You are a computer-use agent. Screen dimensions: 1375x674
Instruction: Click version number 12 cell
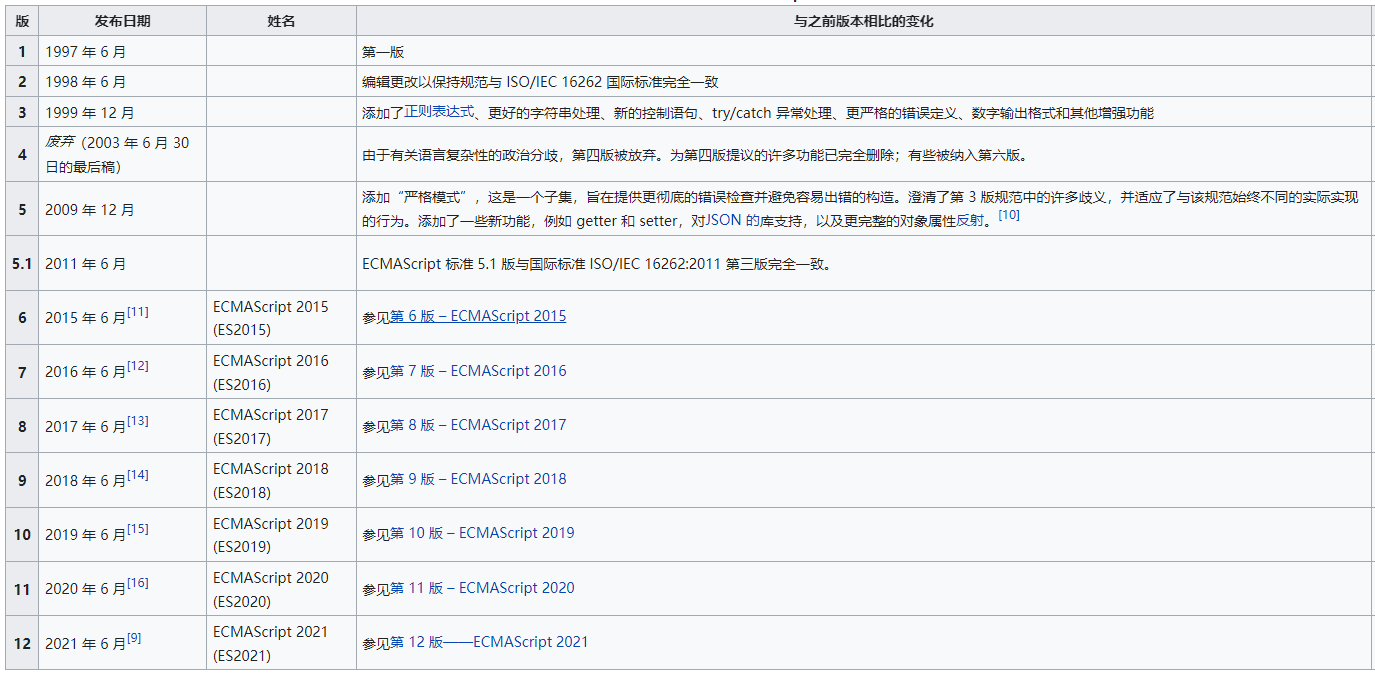[22, 643]
